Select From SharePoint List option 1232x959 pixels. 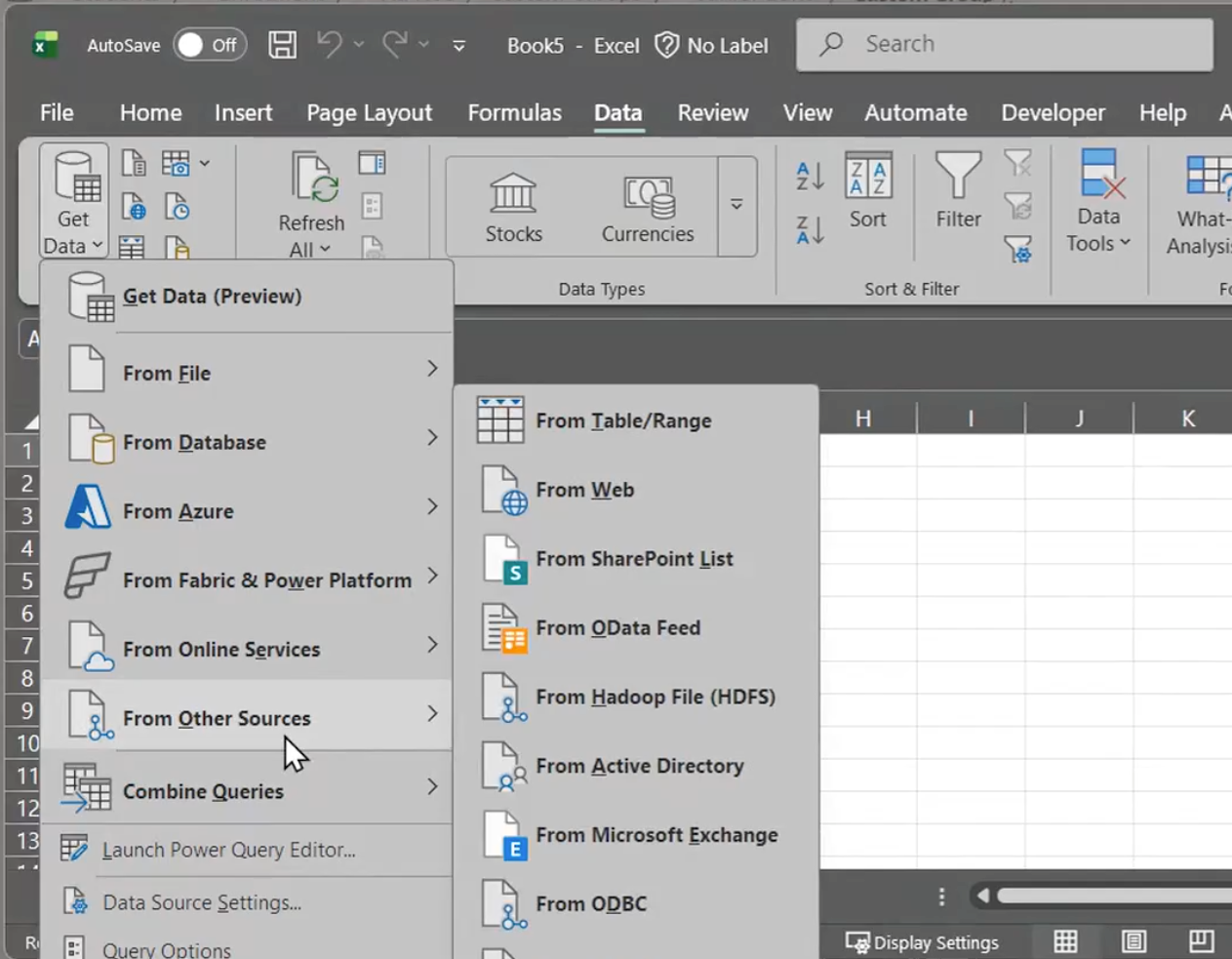634,559
